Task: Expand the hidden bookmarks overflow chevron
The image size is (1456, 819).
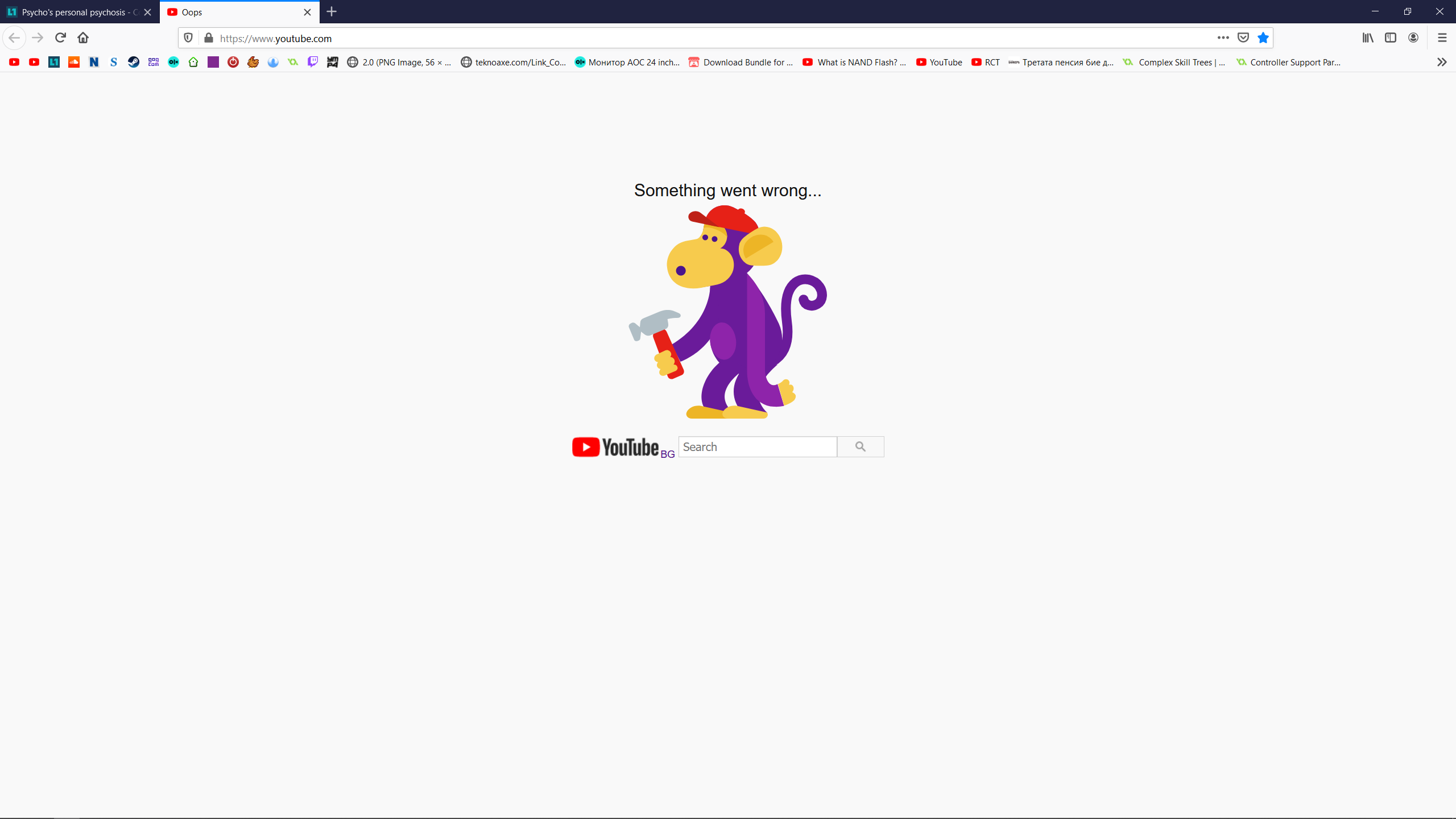Action: click(x=1441, y=62)
